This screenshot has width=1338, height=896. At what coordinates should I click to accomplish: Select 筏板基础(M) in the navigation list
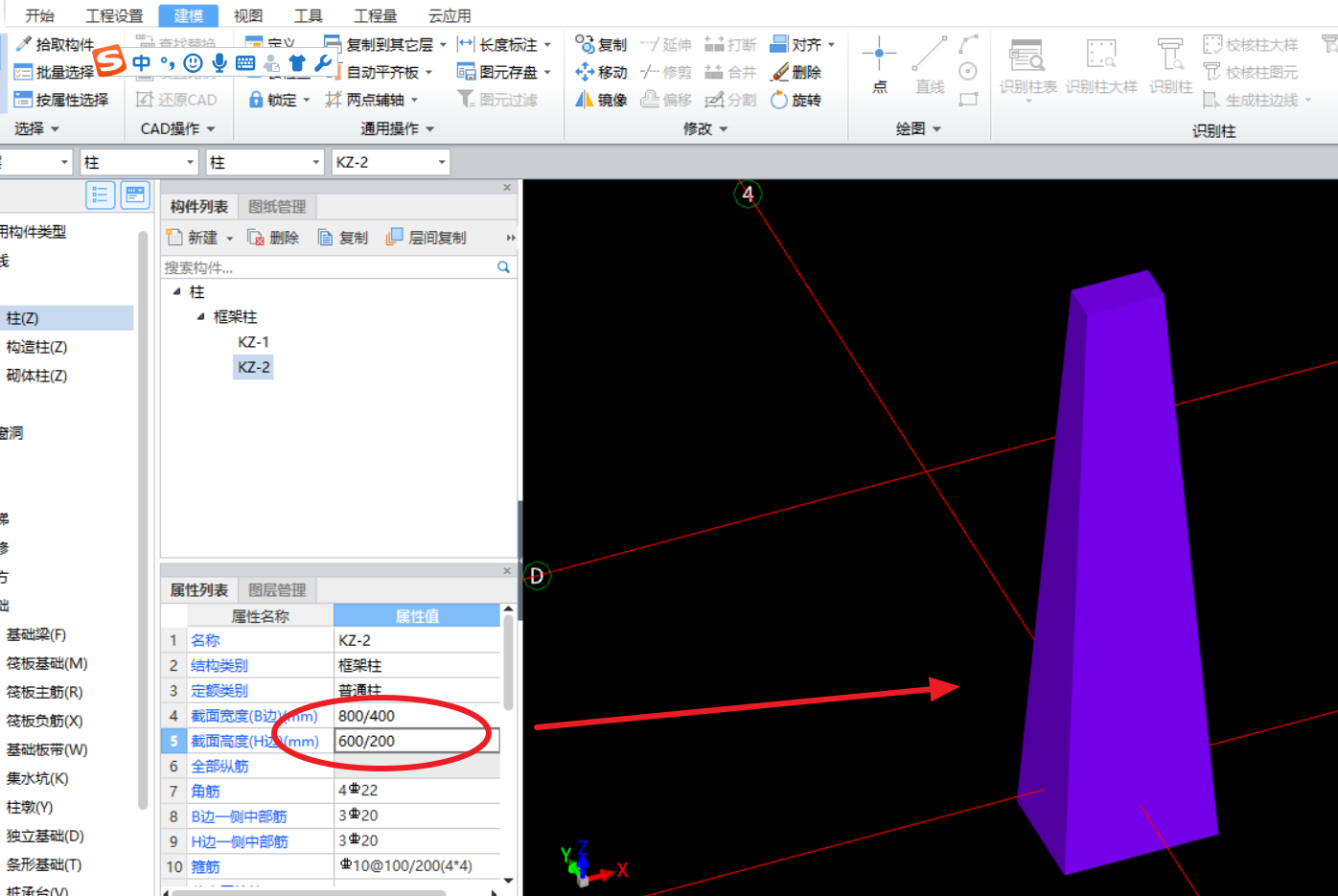point(47,663)
